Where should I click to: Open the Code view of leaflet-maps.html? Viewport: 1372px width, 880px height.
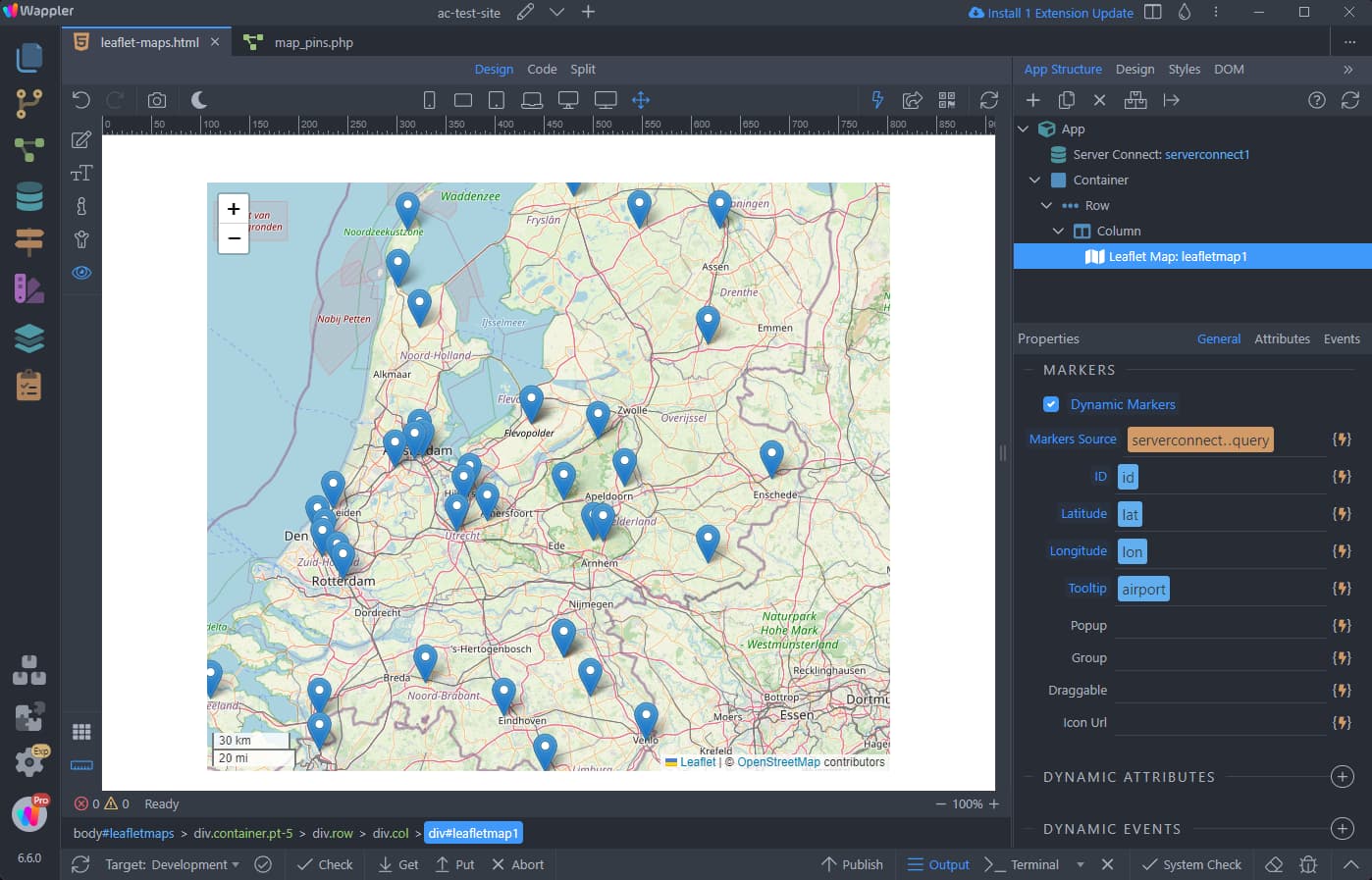[x=542, y=69]
